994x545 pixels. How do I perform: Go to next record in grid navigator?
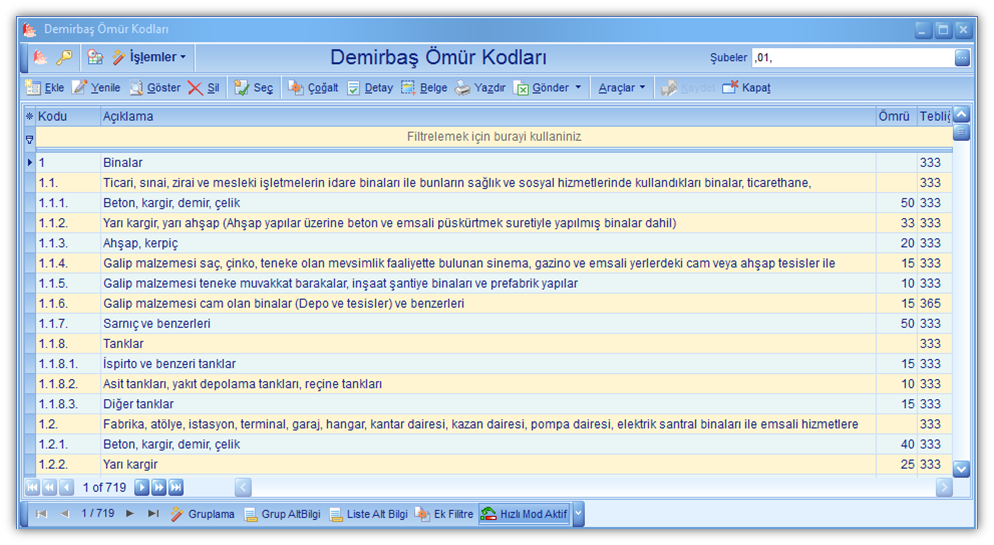(x=141, y=487)
